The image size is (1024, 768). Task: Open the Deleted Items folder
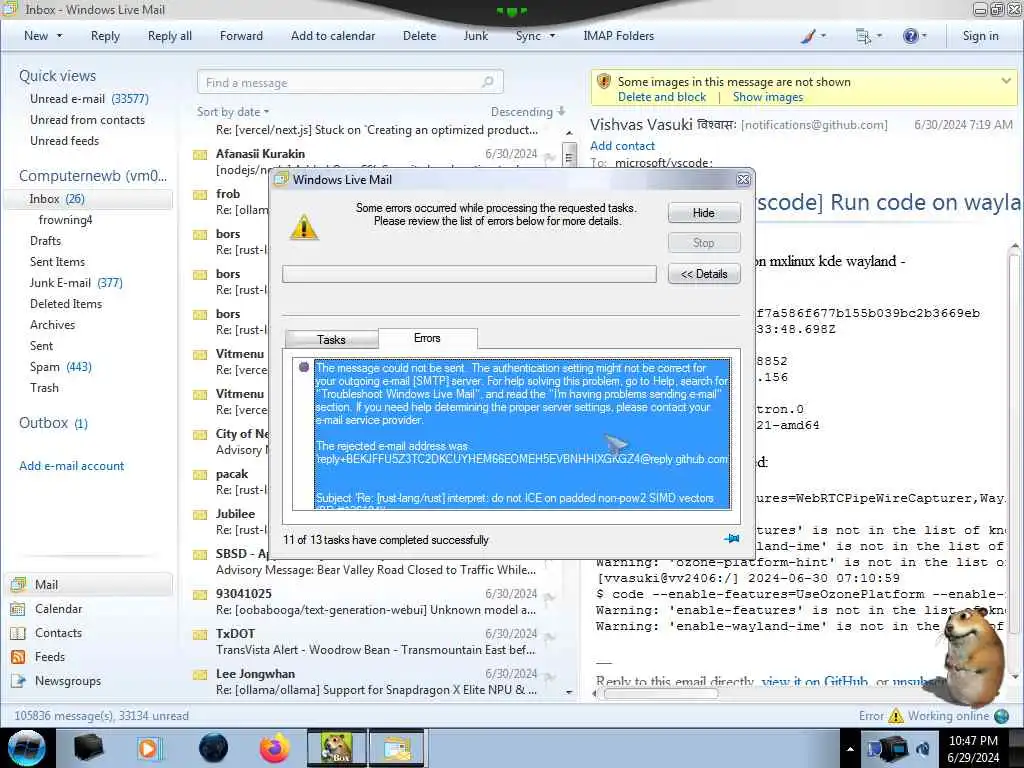click(x=66, y=304)
